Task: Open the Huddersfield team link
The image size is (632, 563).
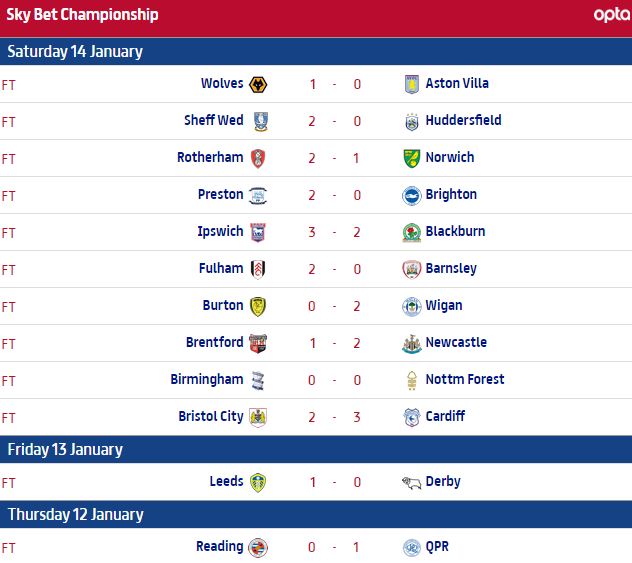Action: tap(463, 121)
